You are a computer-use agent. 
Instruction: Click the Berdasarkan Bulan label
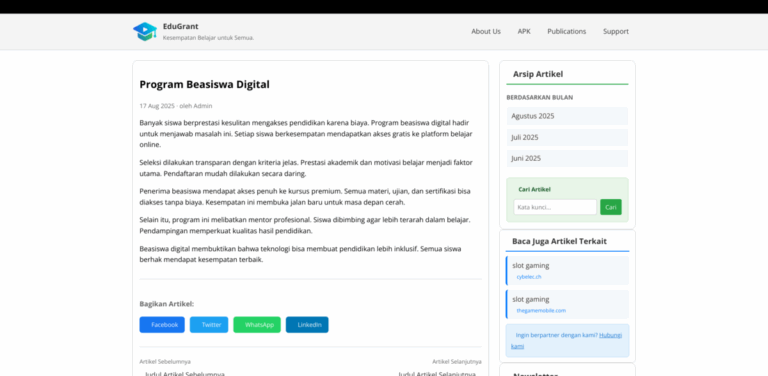pos(540,97)
